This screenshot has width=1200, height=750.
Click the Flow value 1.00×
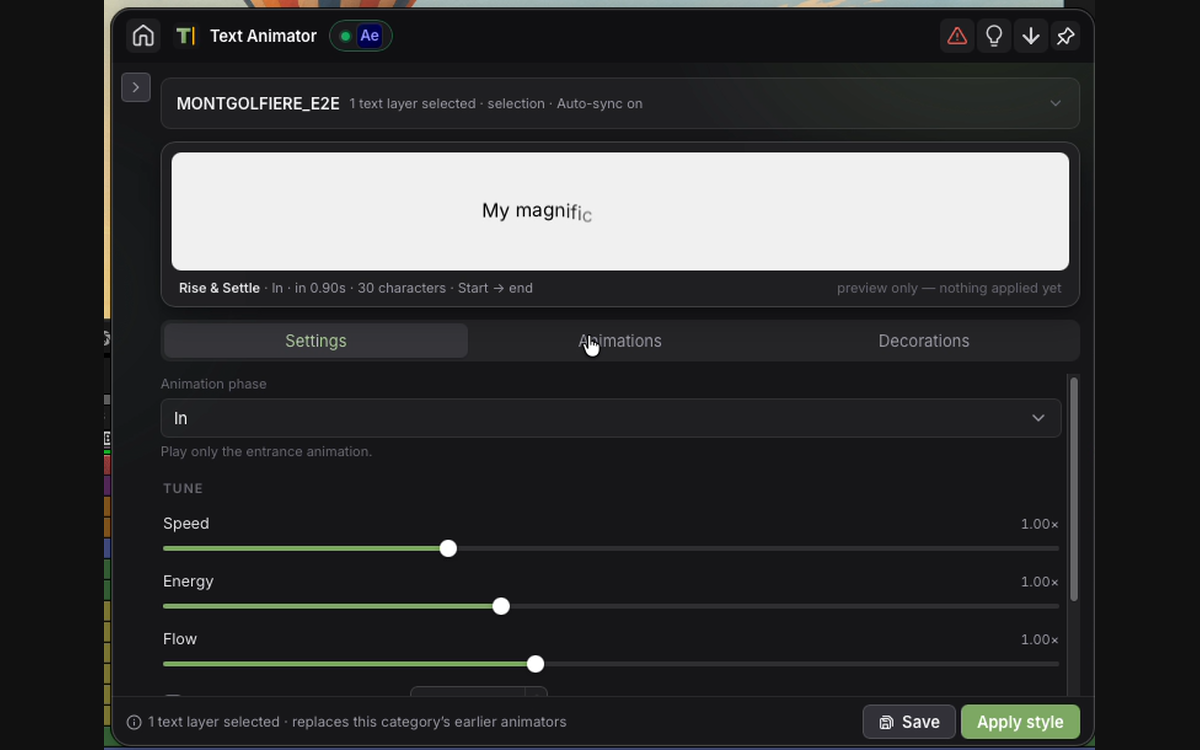coord(1039,640)
